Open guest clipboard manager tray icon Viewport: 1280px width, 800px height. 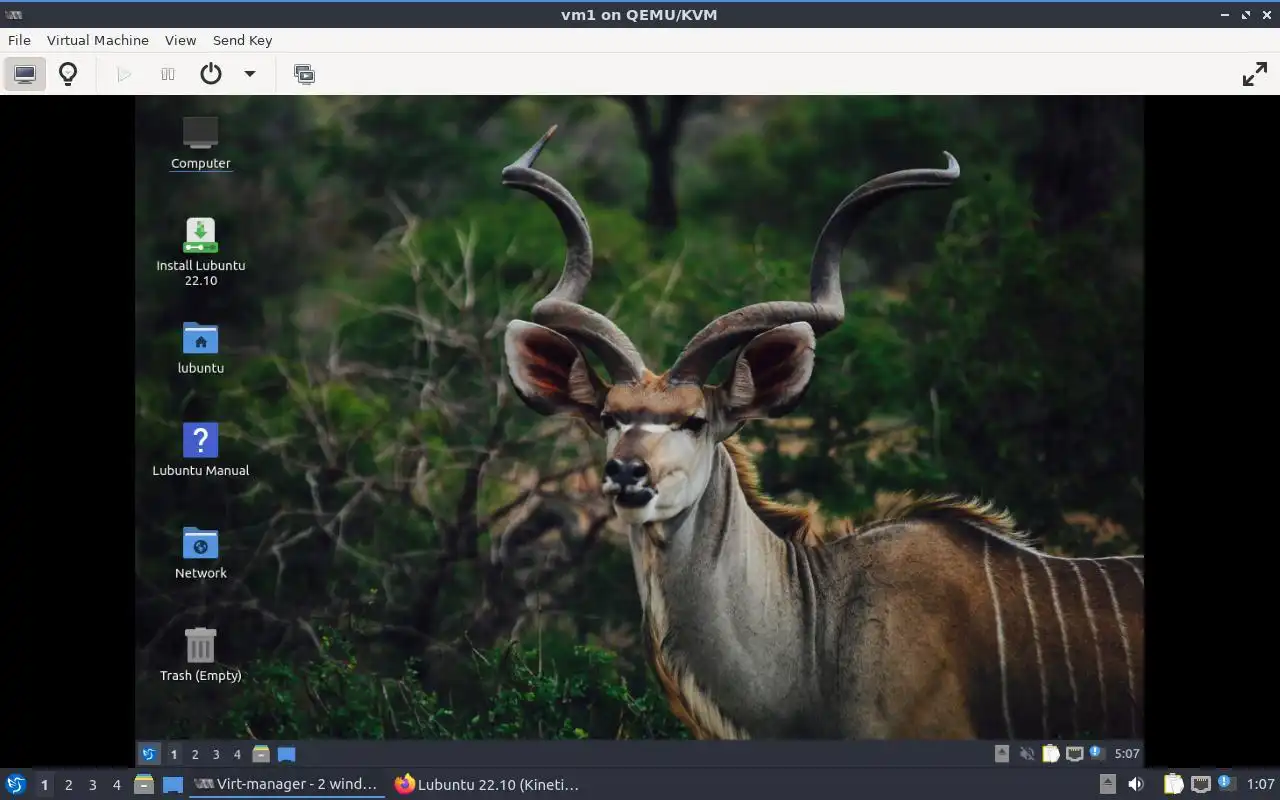pos(1050,754)
